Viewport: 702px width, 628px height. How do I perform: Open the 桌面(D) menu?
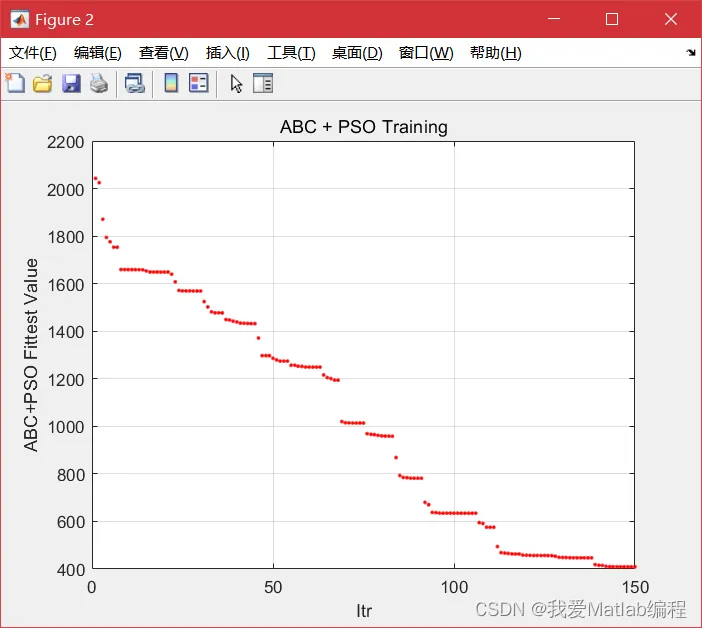pos(357,53)
